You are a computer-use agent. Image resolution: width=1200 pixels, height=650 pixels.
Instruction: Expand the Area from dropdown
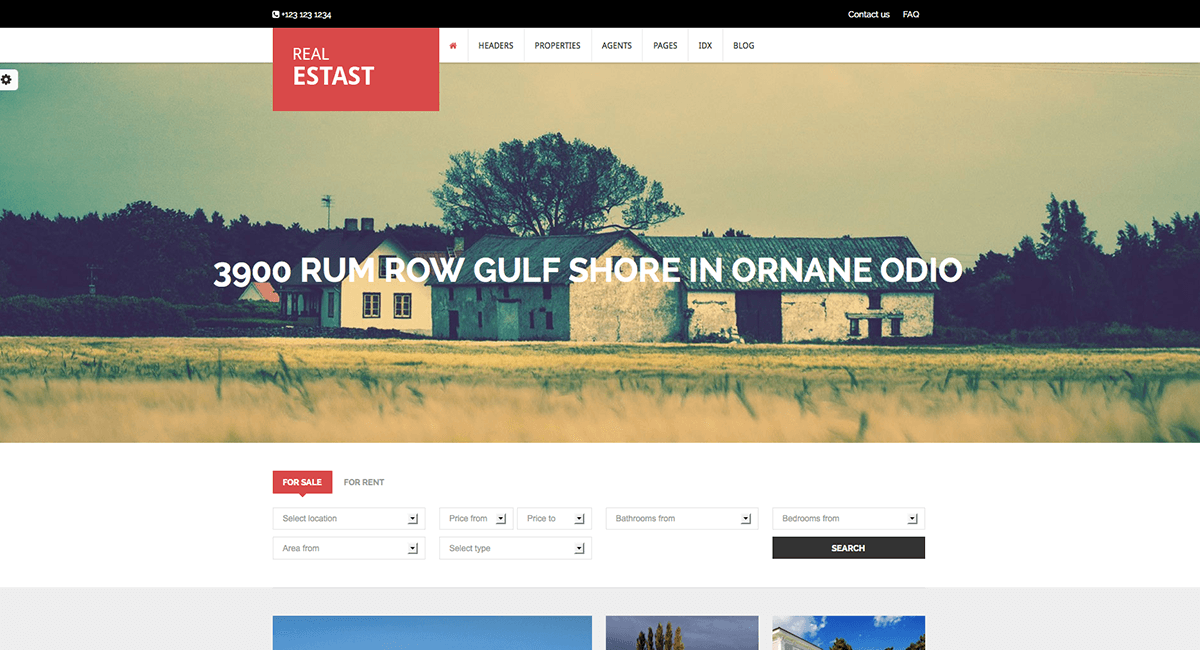(x=349, y=548)
